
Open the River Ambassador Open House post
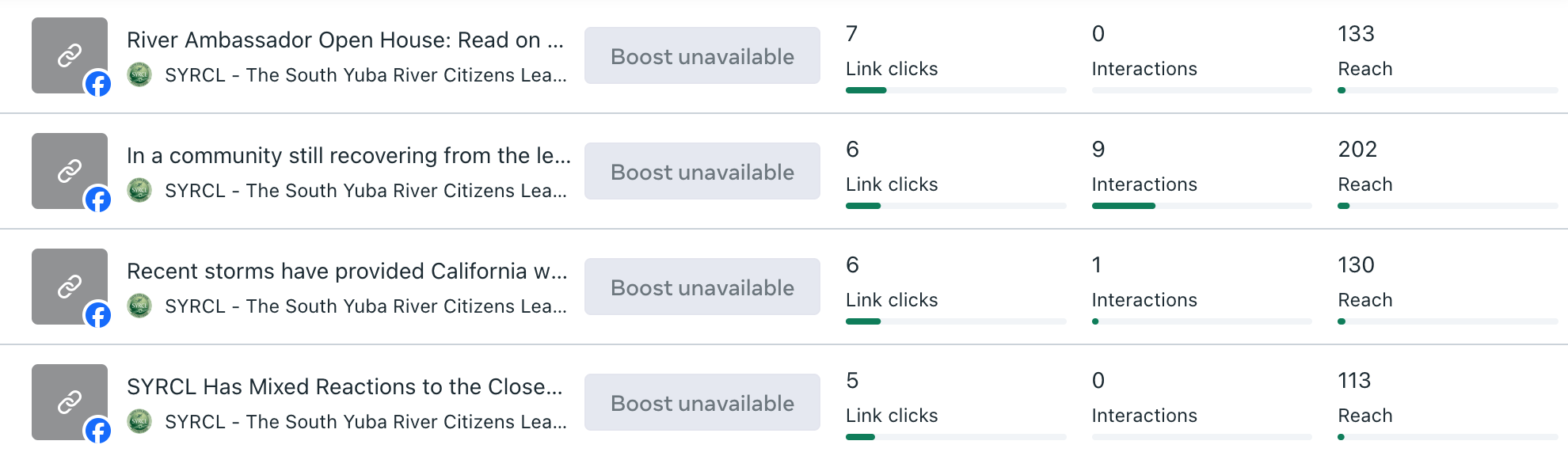coord(344,40)
